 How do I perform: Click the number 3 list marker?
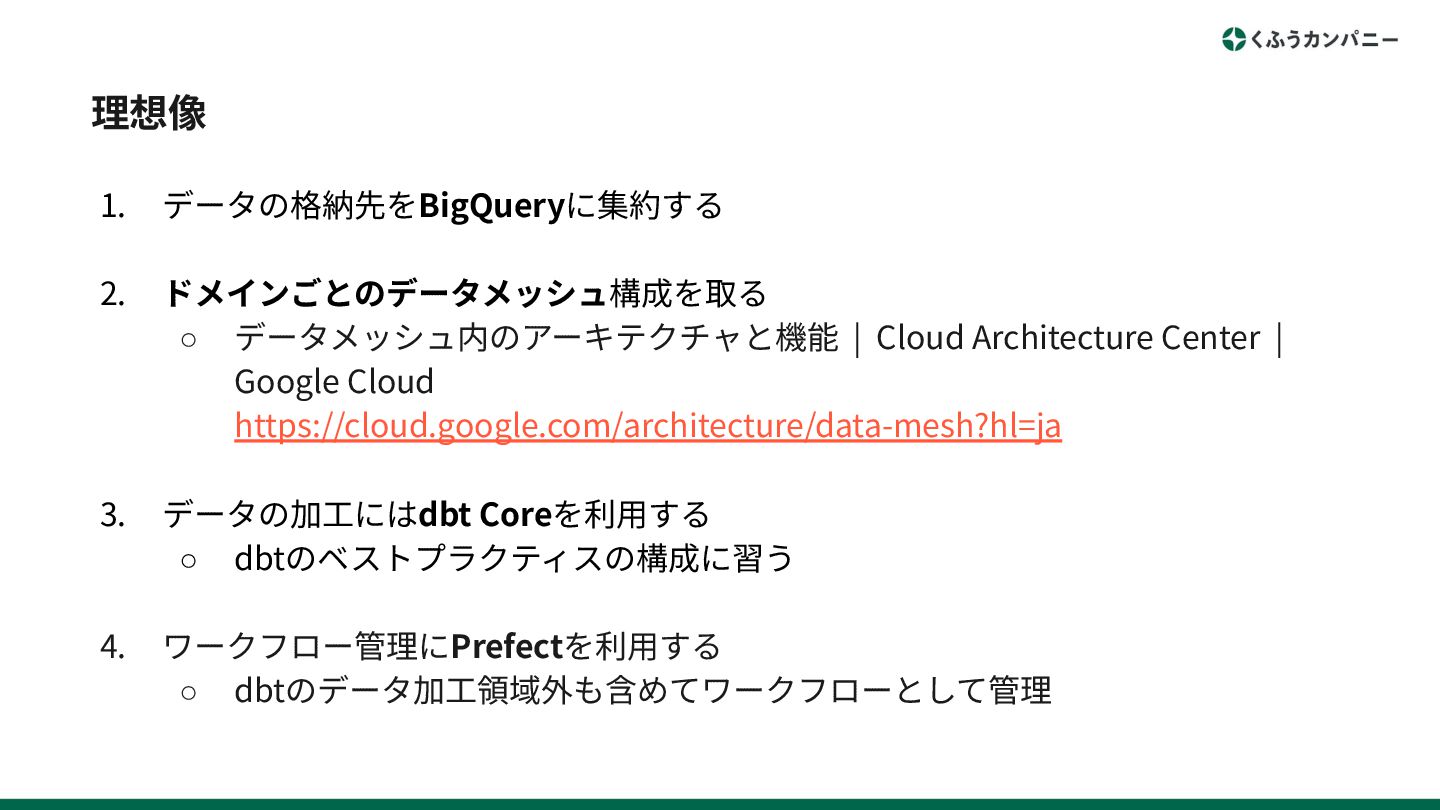point(113,515)
